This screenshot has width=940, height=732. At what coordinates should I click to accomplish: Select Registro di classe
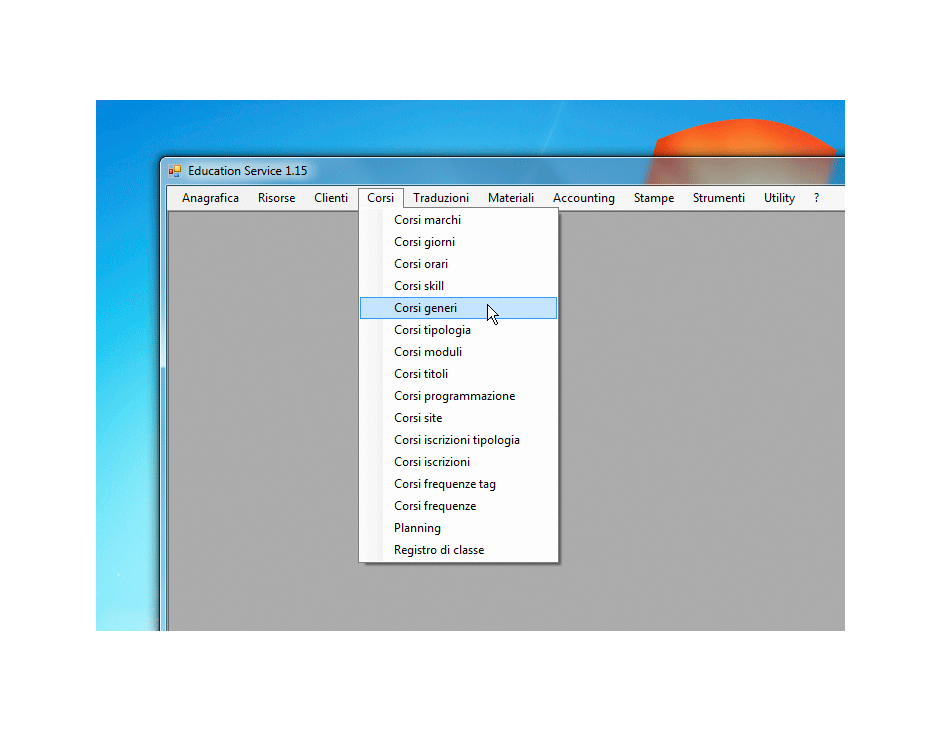tap(459, 550)
